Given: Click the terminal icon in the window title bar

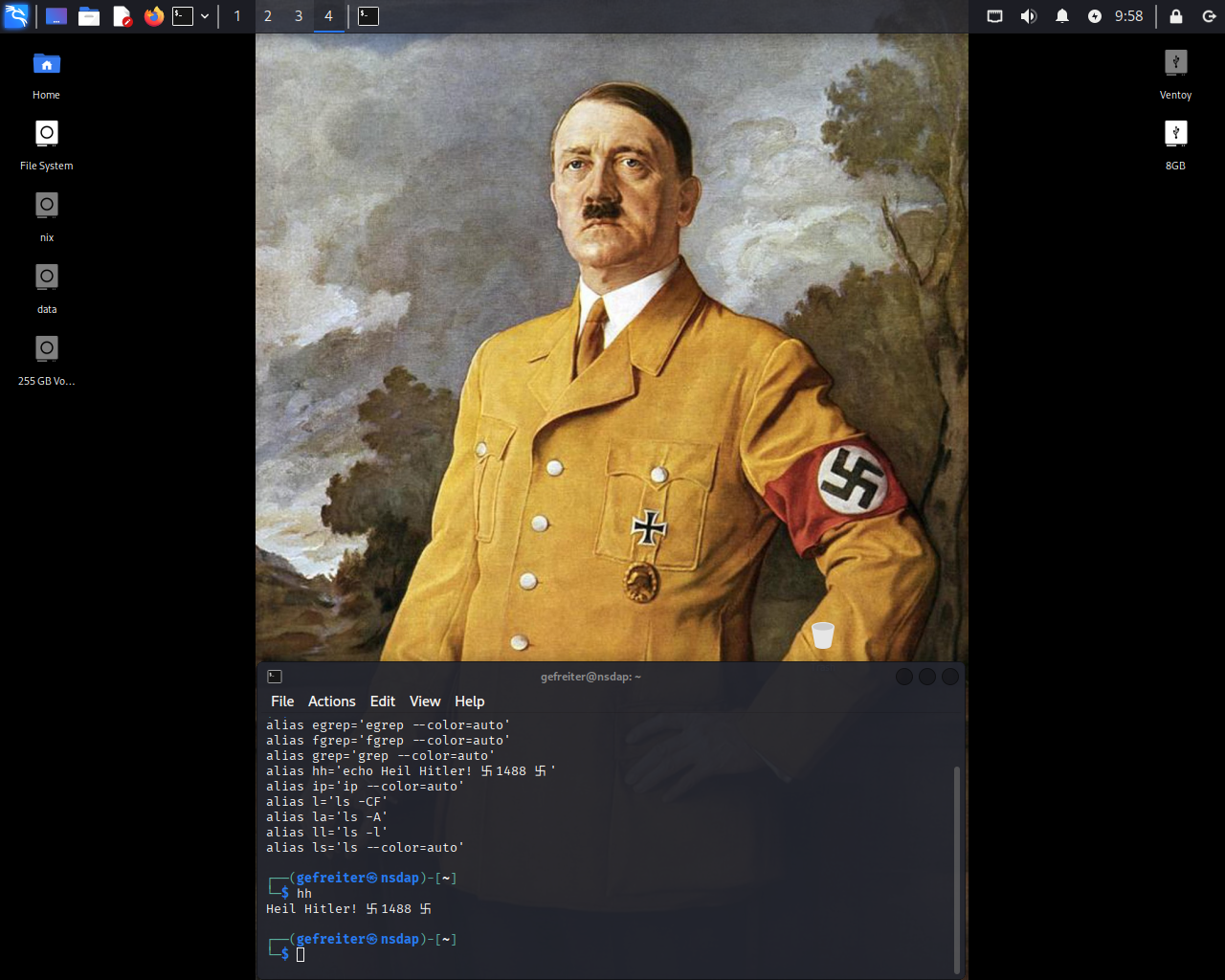Looking at the screenshot, I should tap(275, 677).
